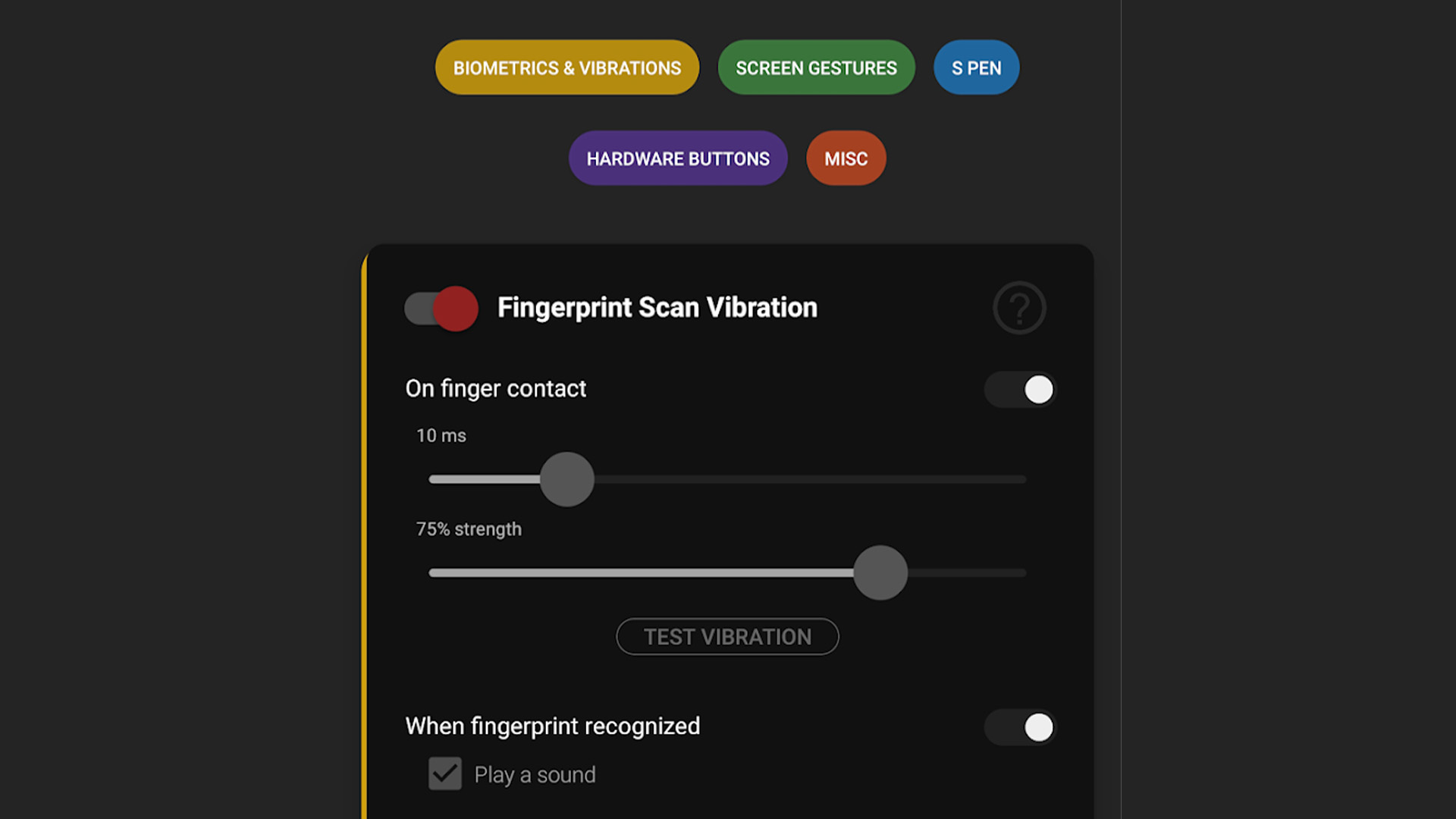Check the Play a sound checkbox

[443, 775]
